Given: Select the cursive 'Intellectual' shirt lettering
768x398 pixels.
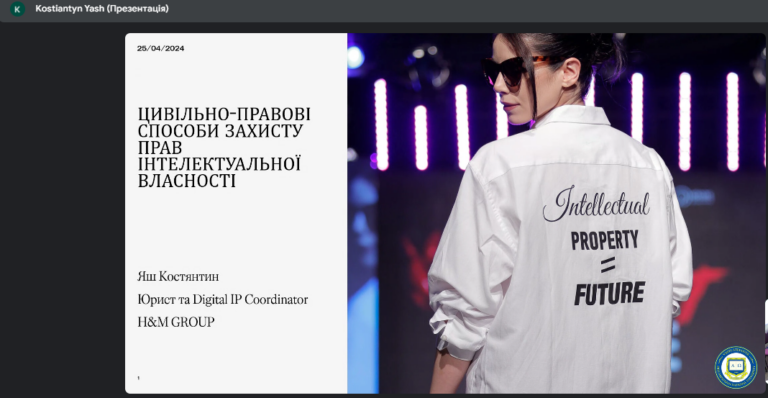Looking at the screenshot, I should click(x=596, y=203).
